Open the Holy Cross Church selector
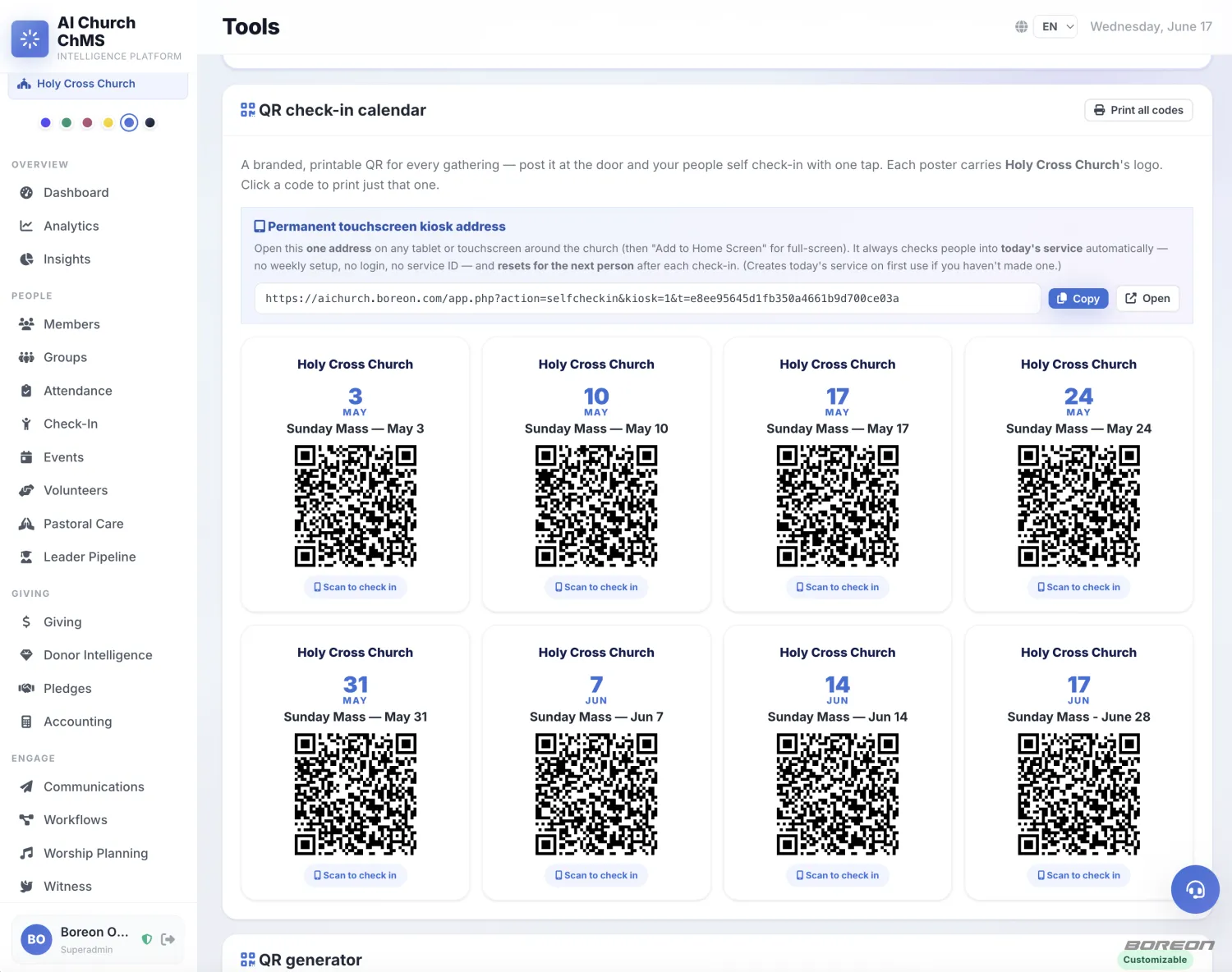Viewport: 1232px width, 972px height. [98, 84]
